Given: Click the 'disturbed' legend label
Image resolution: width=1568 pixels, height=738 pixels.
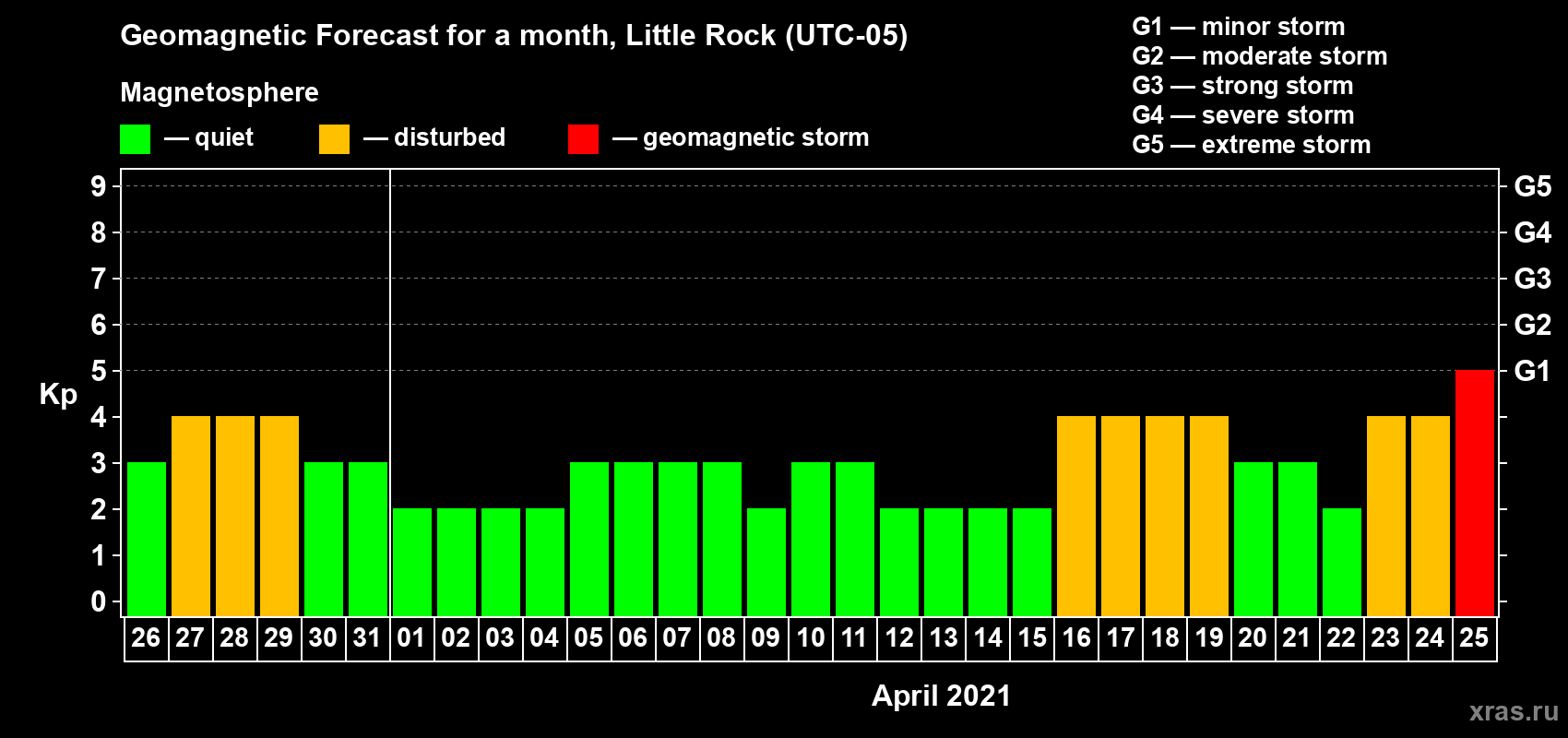Looking at the screenshot, I should (x=449, y=137).
